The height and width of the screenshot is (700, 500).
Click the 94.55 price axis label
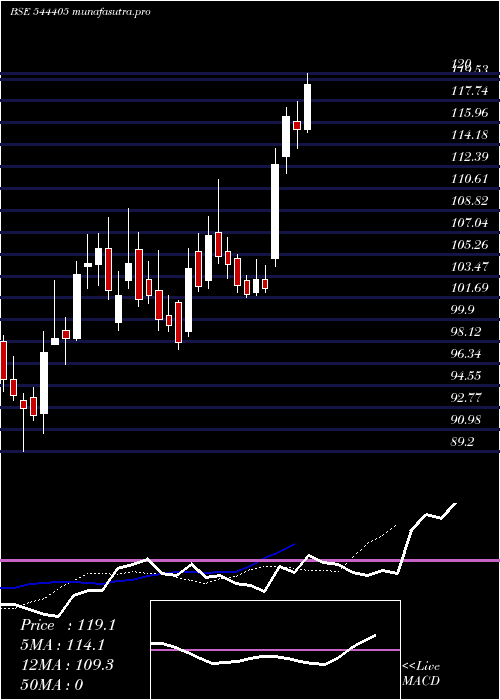(467, 376)
